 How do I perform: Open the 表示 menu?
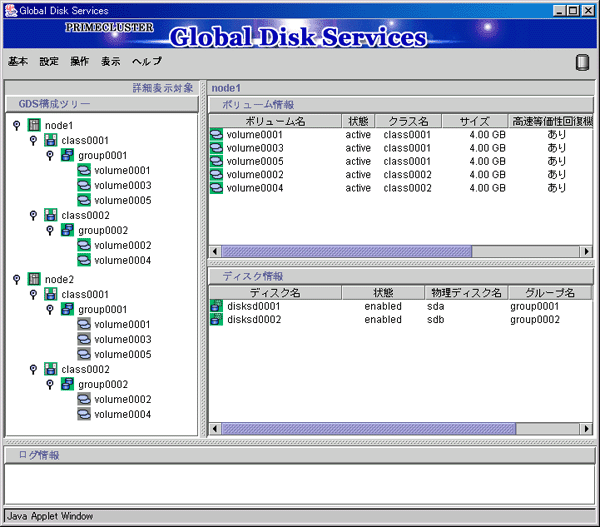pyautogui.click(x=111, y=61)
